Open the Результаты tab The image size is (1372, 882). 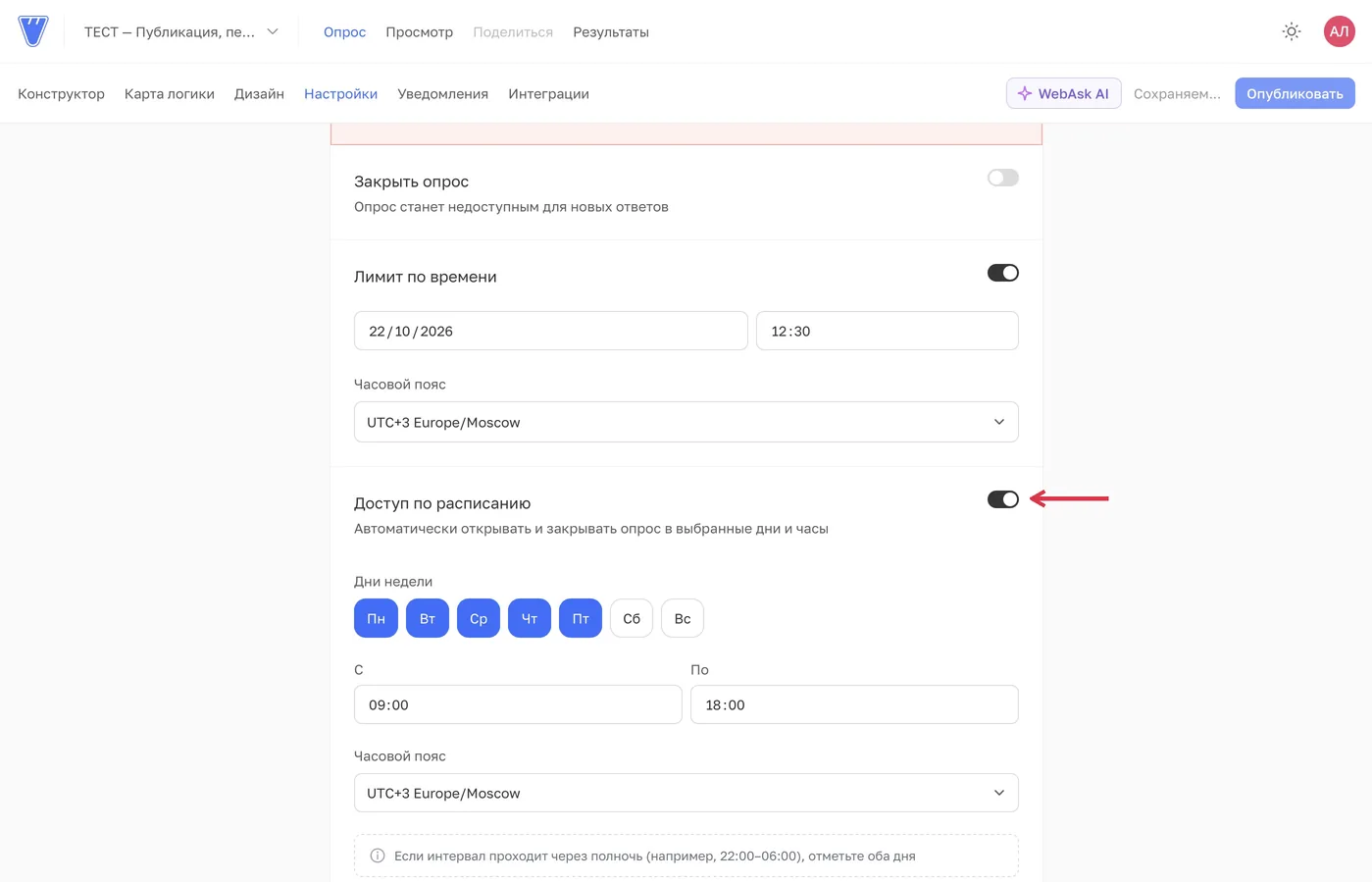click(611, 31)
